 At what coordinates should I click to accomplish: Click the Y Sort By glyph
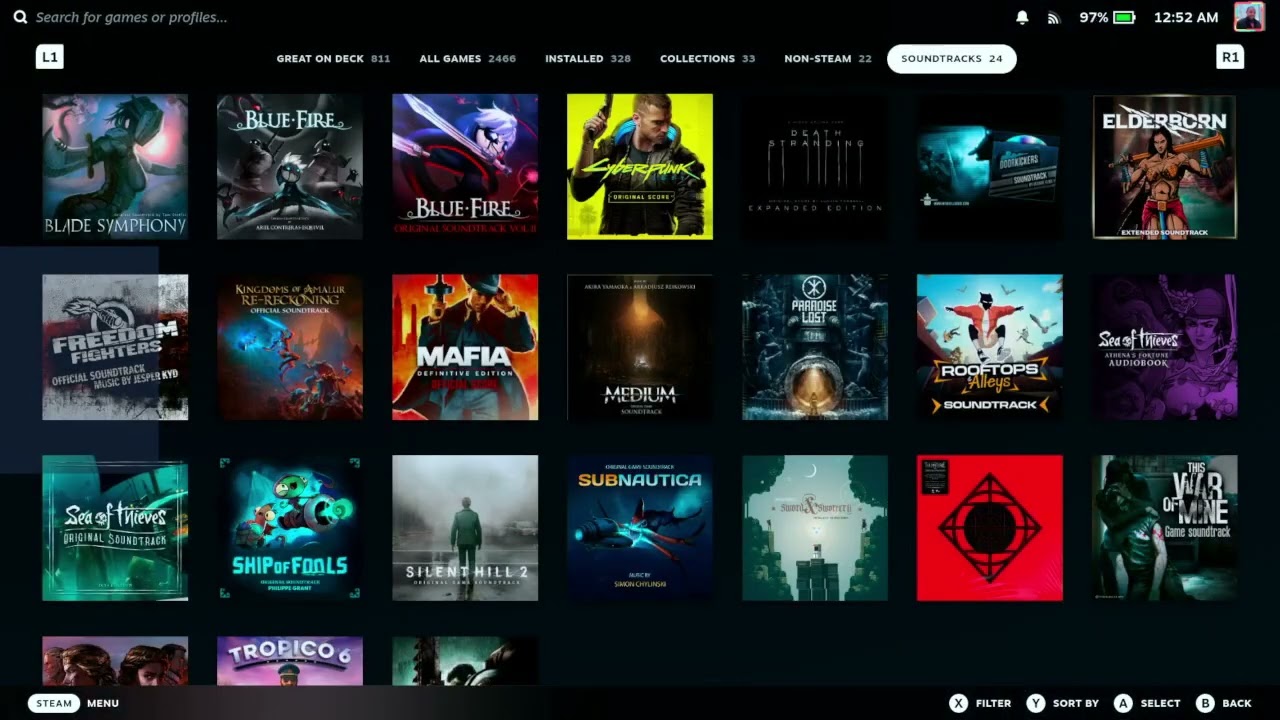tap(1036, 703)
